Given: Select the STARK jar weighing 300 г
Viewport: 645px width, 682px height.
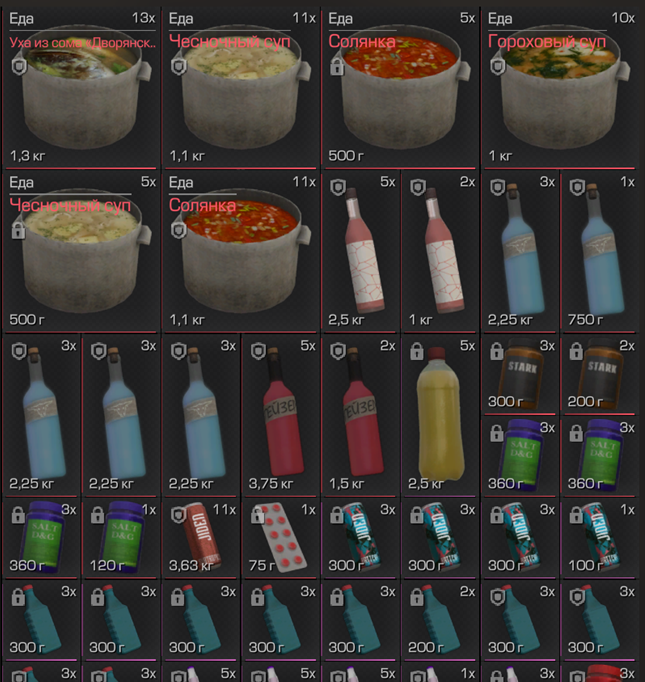Looking at the screenshot, I should coord(520,374).
